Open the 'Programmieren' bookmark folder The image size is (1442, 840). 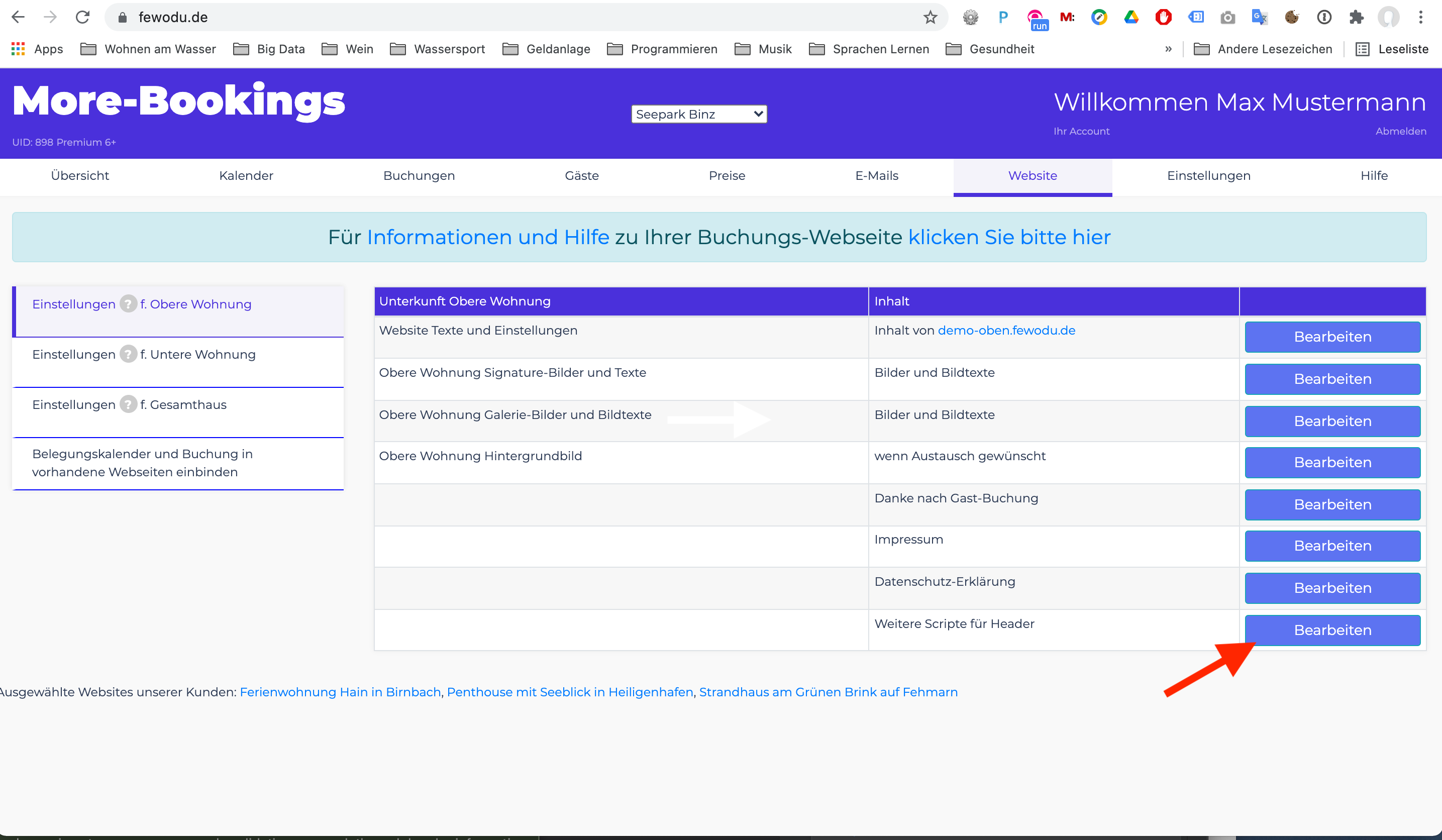click(662, 49)
